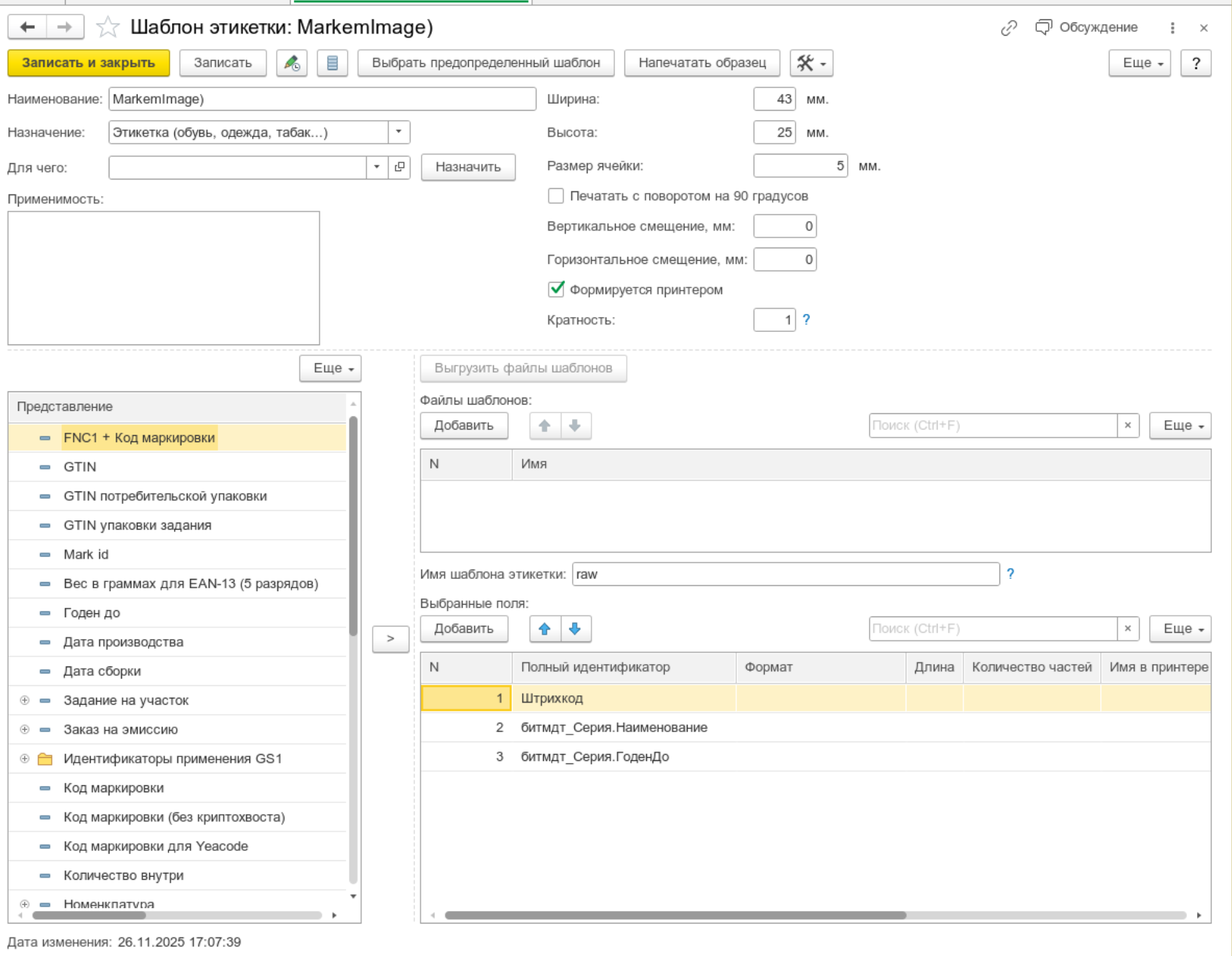The image size is (1232, 956).
Task: Move selected field up with blue arrow
Action: click(544, 629)
